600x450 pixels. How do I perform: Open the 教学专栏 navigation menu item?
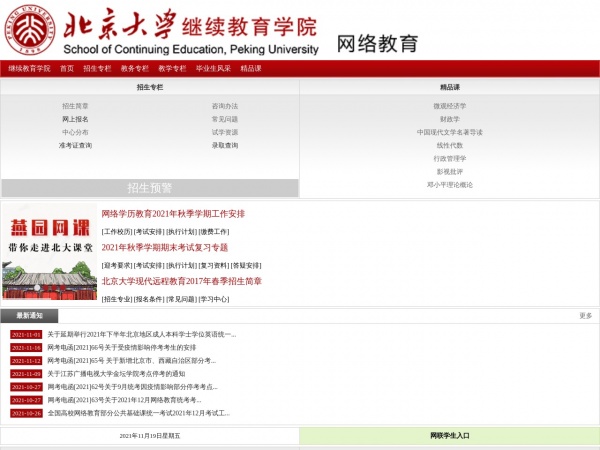click(172, 68)
